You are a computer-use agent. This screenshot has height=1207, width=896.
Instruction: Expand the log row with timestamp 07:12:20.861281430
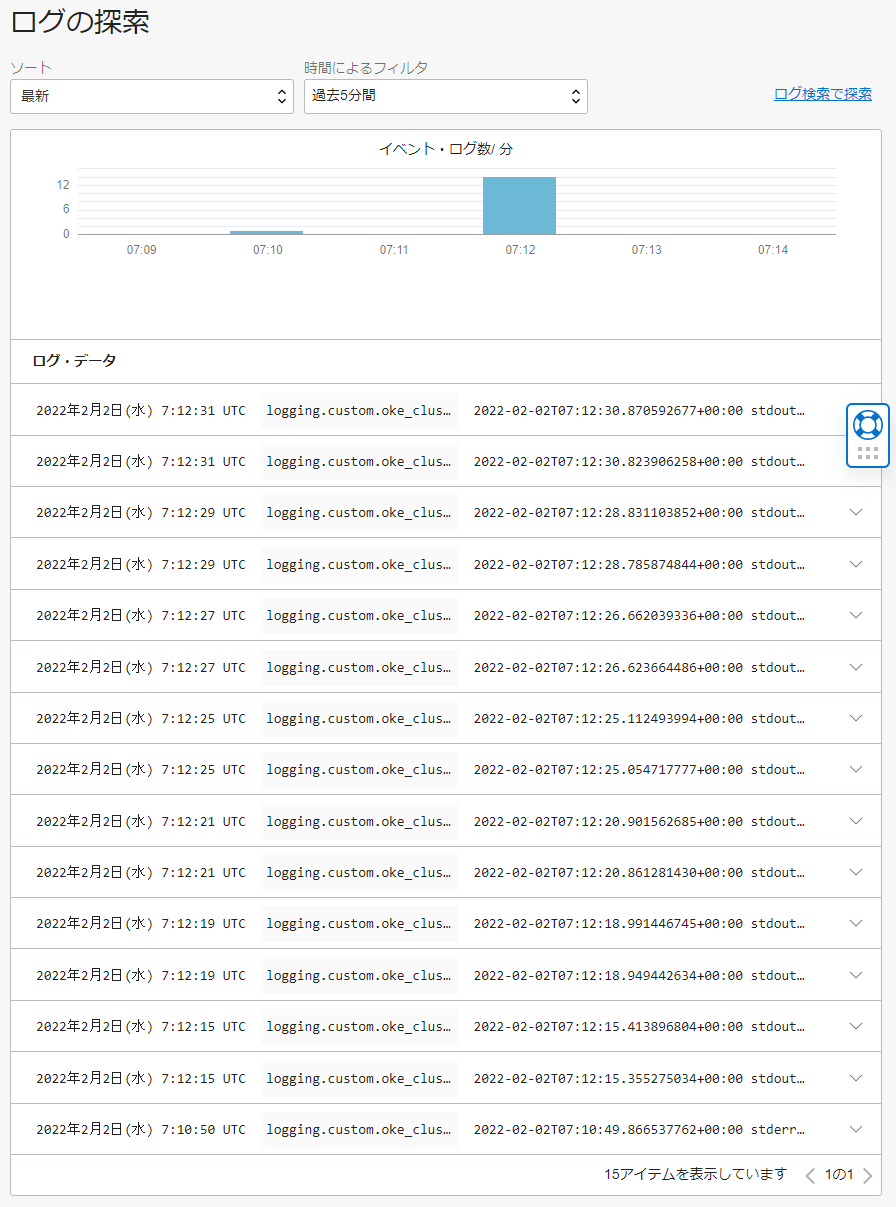[x=855, y=872]
